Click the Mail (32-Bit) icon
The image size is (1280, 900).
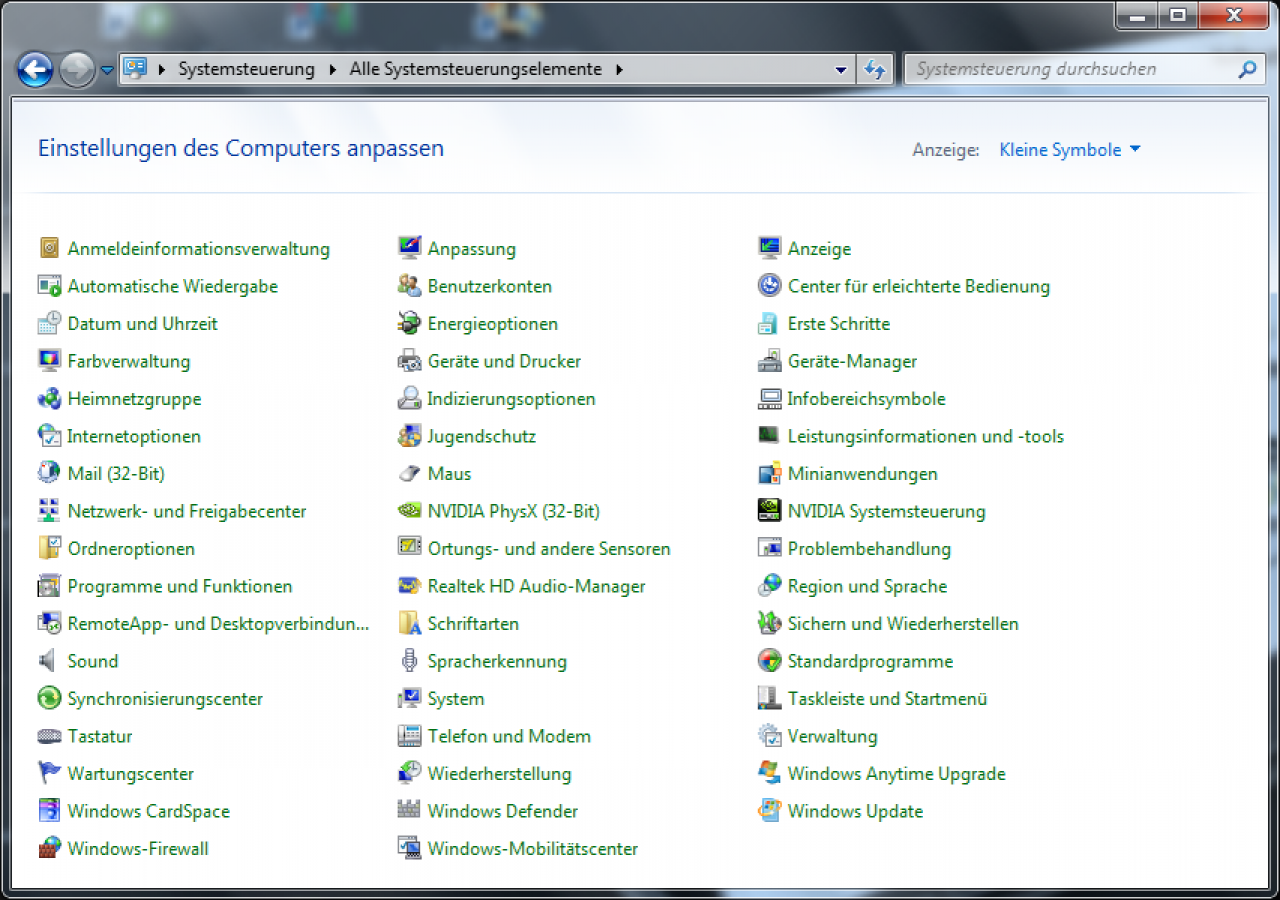[x=49, y=473]
